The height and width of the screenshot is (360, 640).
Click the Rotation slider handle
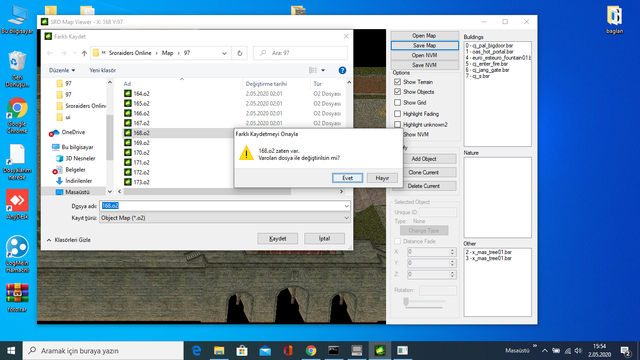click(x=406, y=302)
